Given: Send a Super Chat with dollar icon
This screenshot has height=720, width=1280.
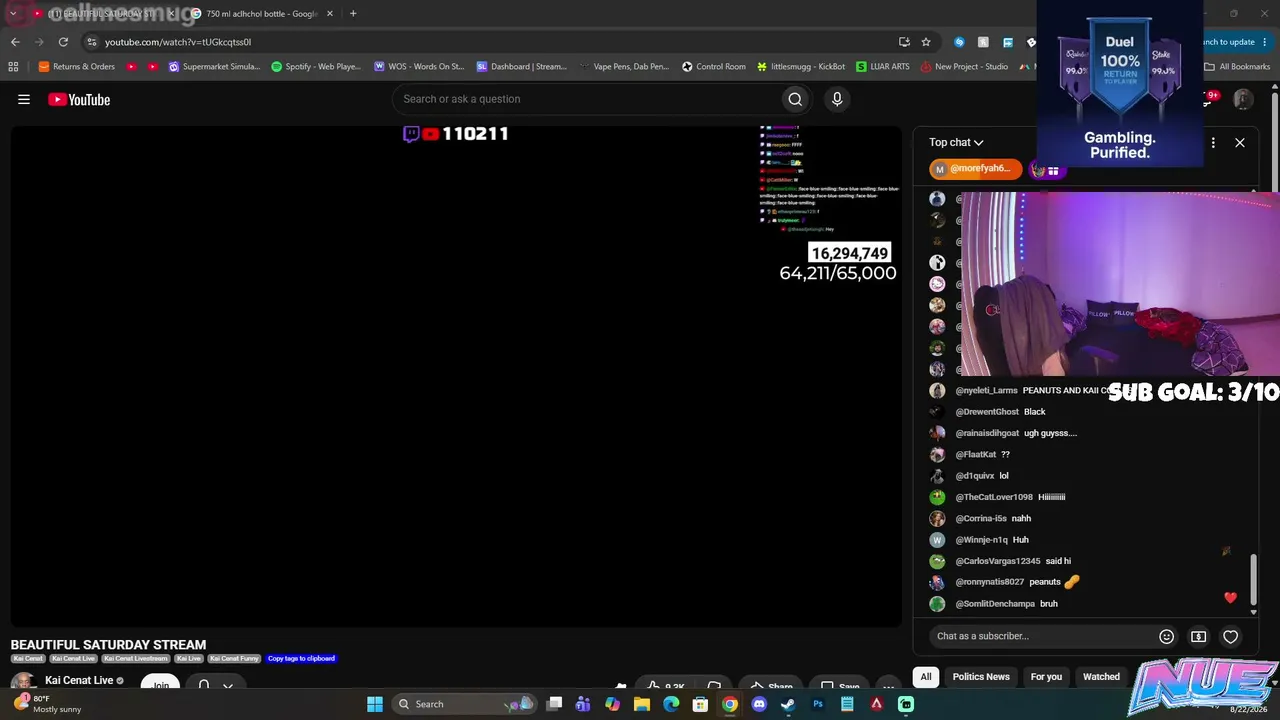Looking at the screenshot, I should [1198, 636].
